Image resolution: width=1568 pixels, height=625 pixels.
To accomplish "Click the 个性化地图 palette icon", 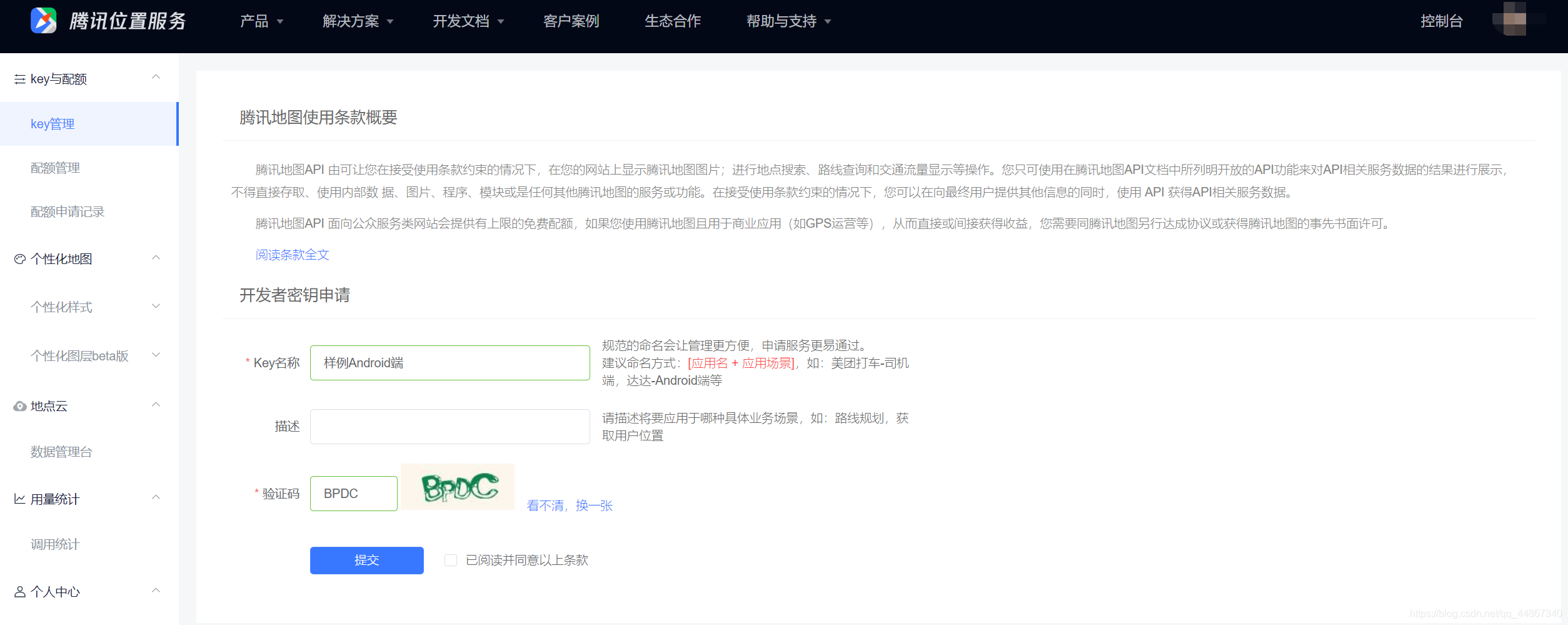I will click(x=20, y=259).
